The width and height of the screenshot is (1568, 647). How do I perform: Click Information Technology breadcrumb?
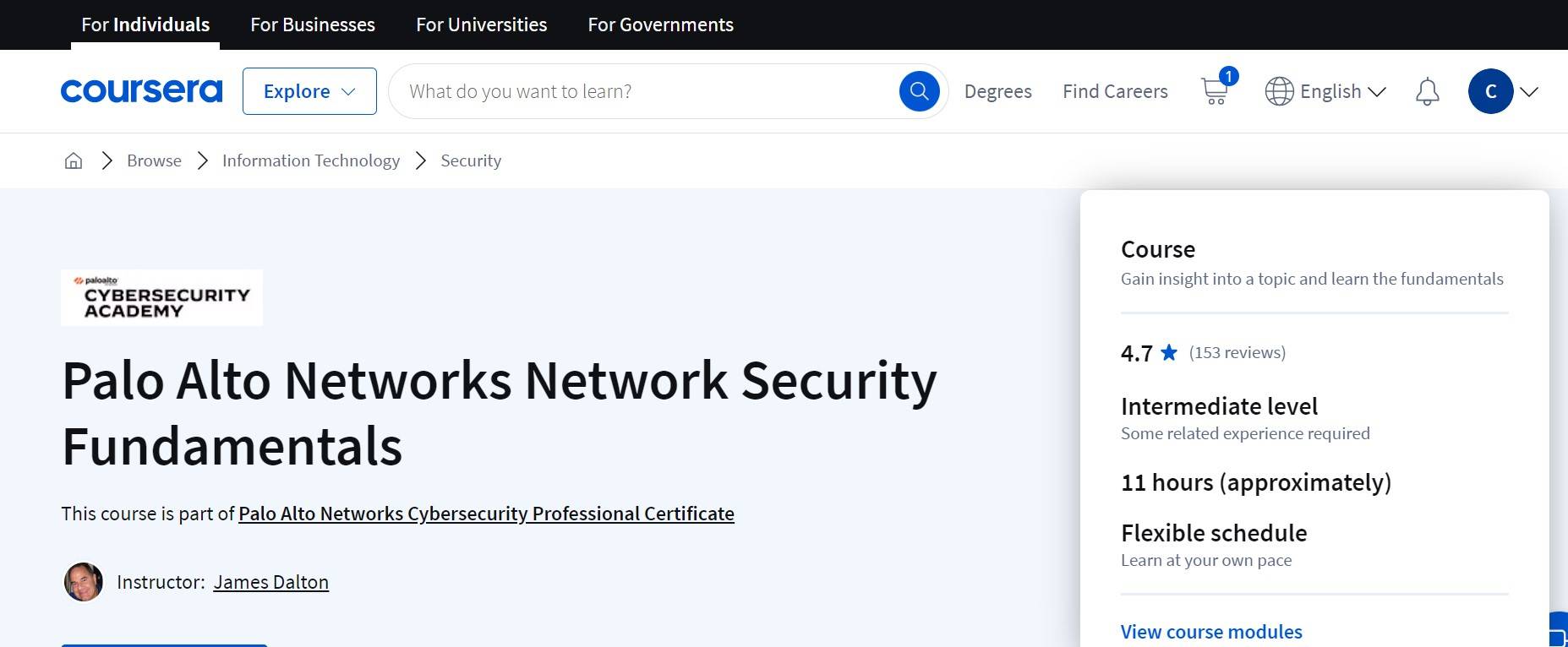(311, 160)
